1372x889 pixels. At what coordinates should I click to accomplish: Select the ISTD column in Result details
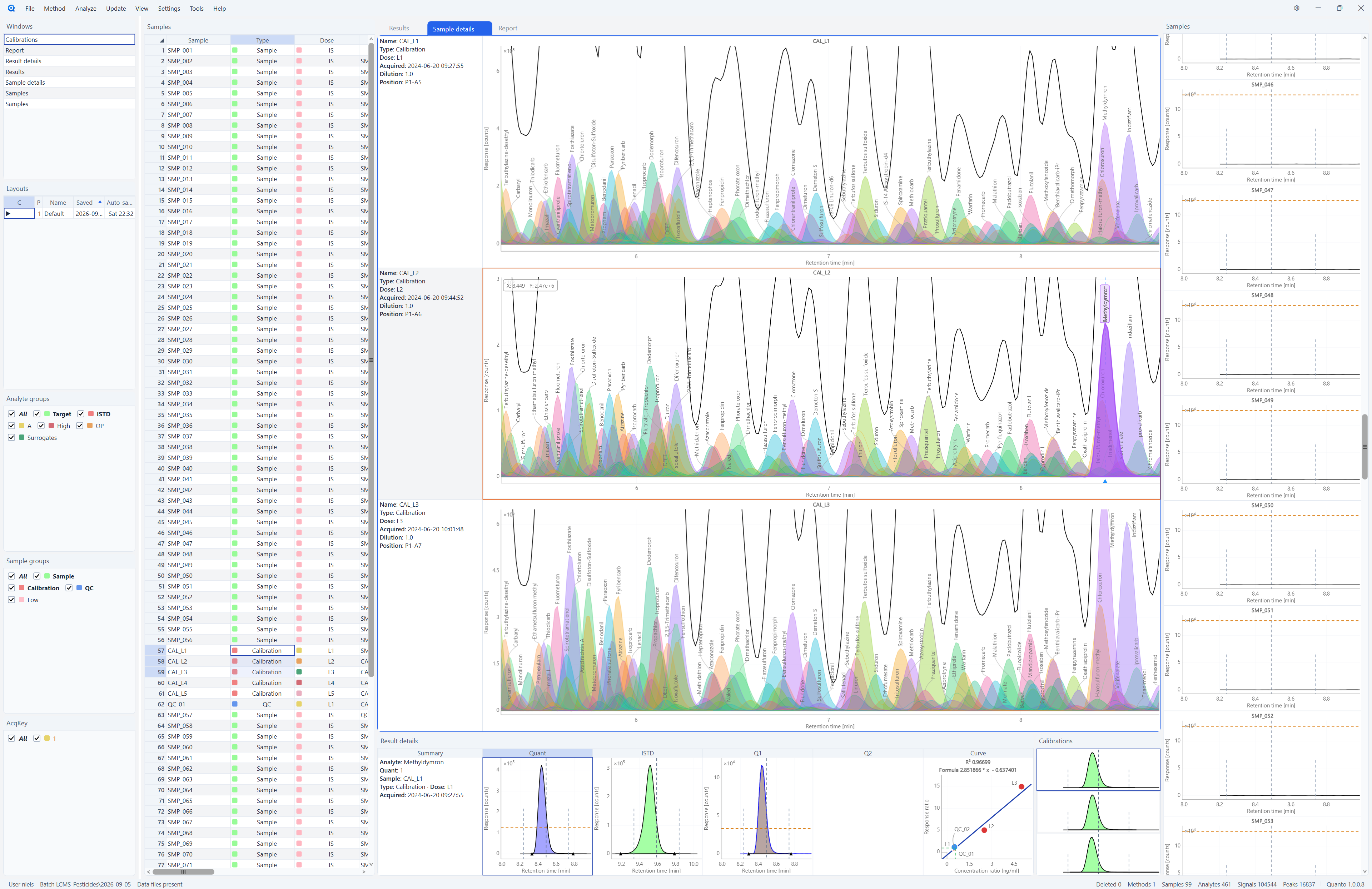(x=647, y=753)
